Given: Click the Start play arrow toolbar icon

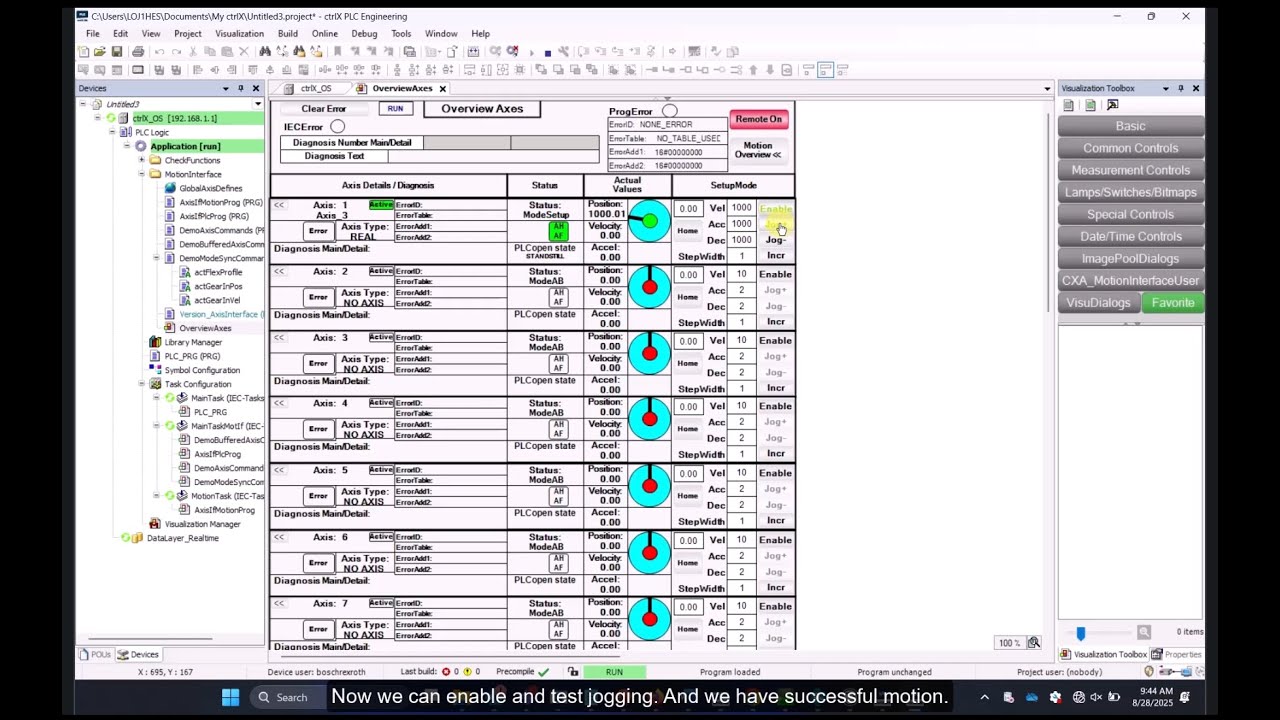Looking at the screenshot, I should tap(532, 52).
